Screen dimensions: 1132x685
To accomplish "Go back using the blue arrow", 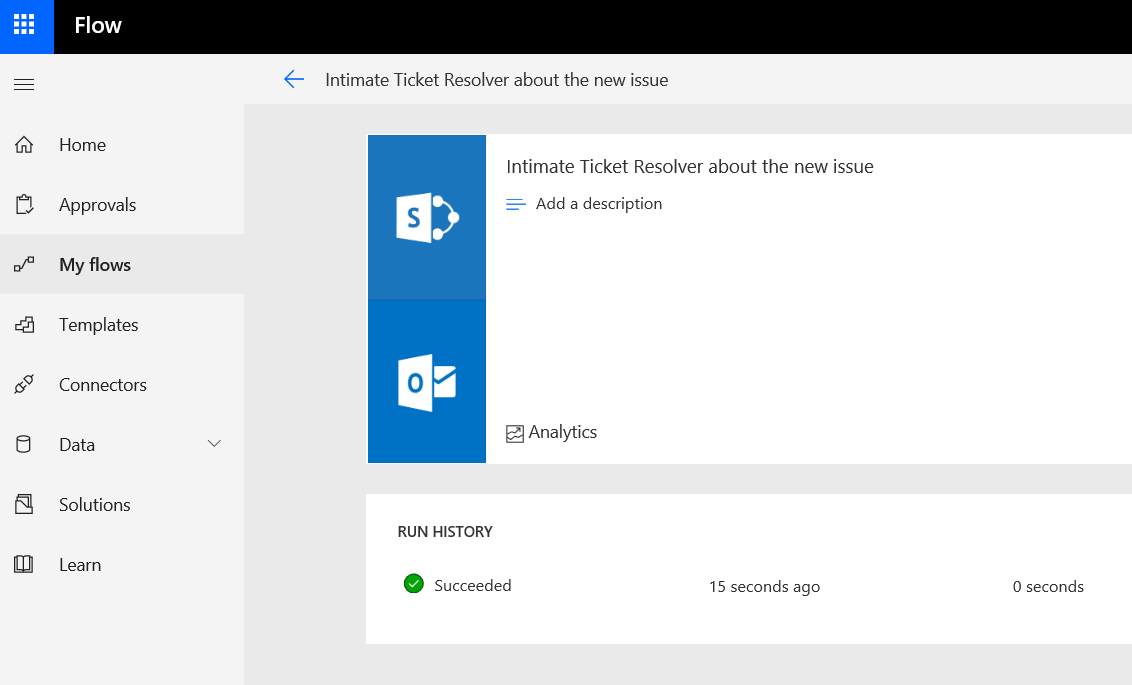I will (294, 79).
